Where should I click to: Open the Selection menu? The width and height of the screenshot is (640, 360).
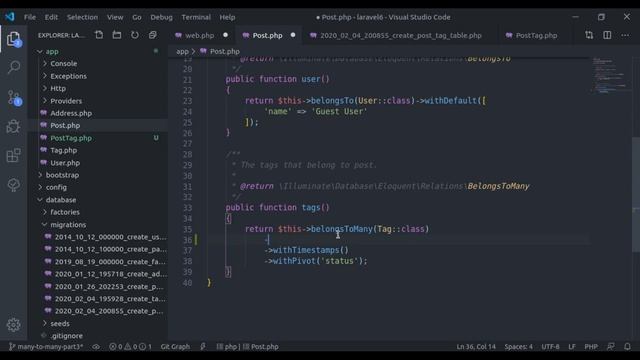tap(82, 17)
